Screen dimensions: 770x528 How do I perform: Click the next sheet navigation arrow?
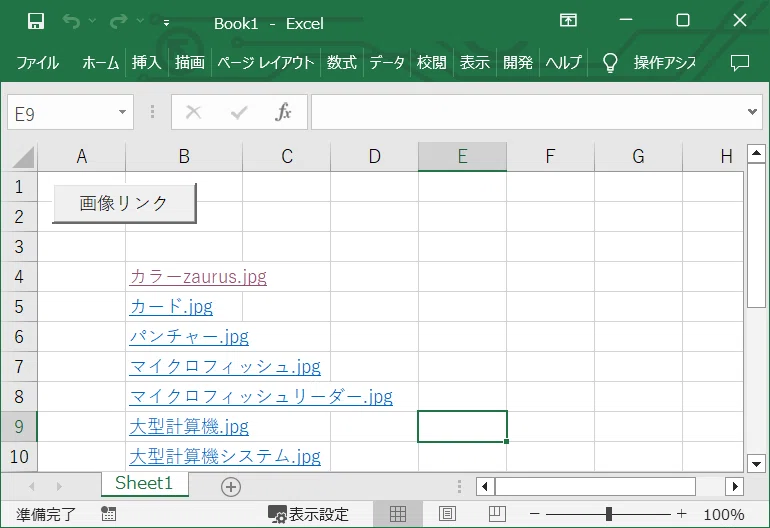pos(59,487)
